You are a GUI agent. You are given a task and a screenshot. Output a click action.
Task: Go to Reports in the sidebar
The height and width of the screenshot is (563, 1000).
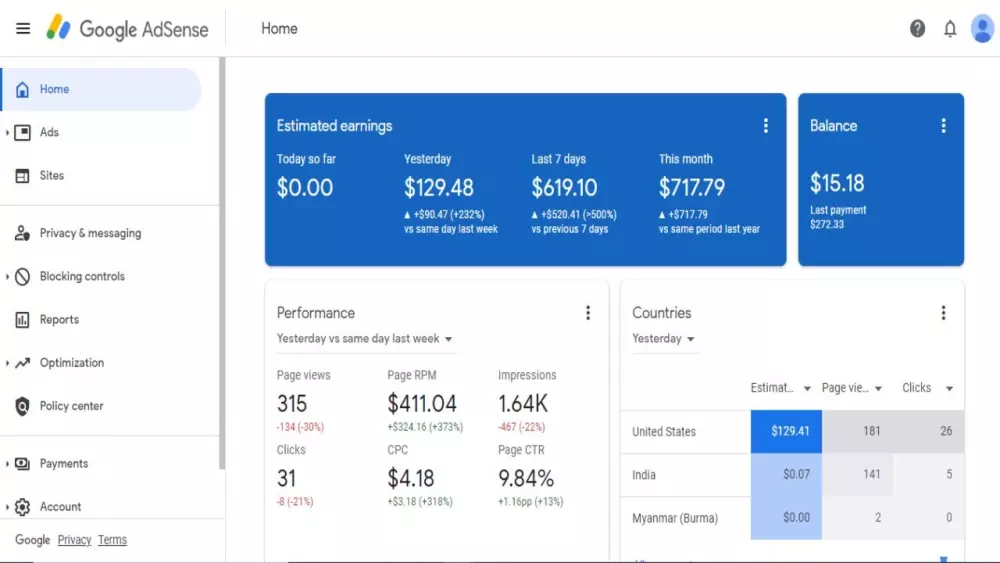pos(59,319)
